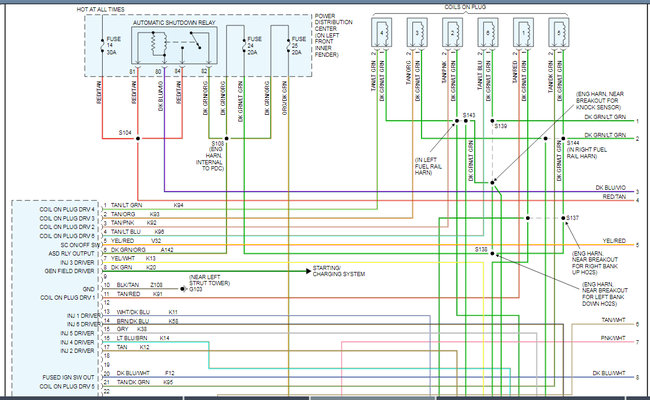
Task: Click the "COILS ON PLUG" heading
Action: (465, 7)
